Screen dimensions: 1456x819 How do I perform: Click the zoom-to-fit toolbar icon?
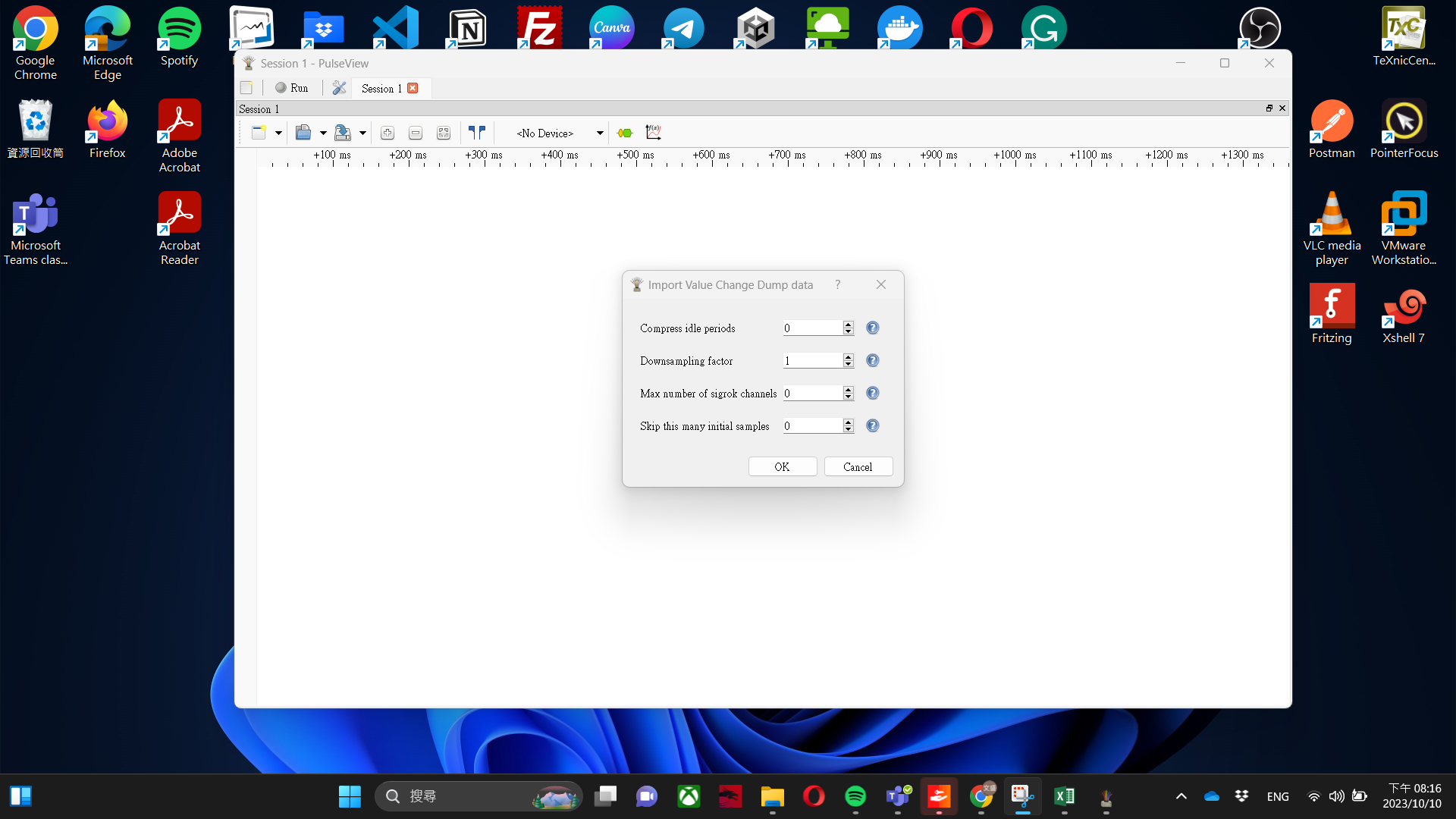pos(444,133)
